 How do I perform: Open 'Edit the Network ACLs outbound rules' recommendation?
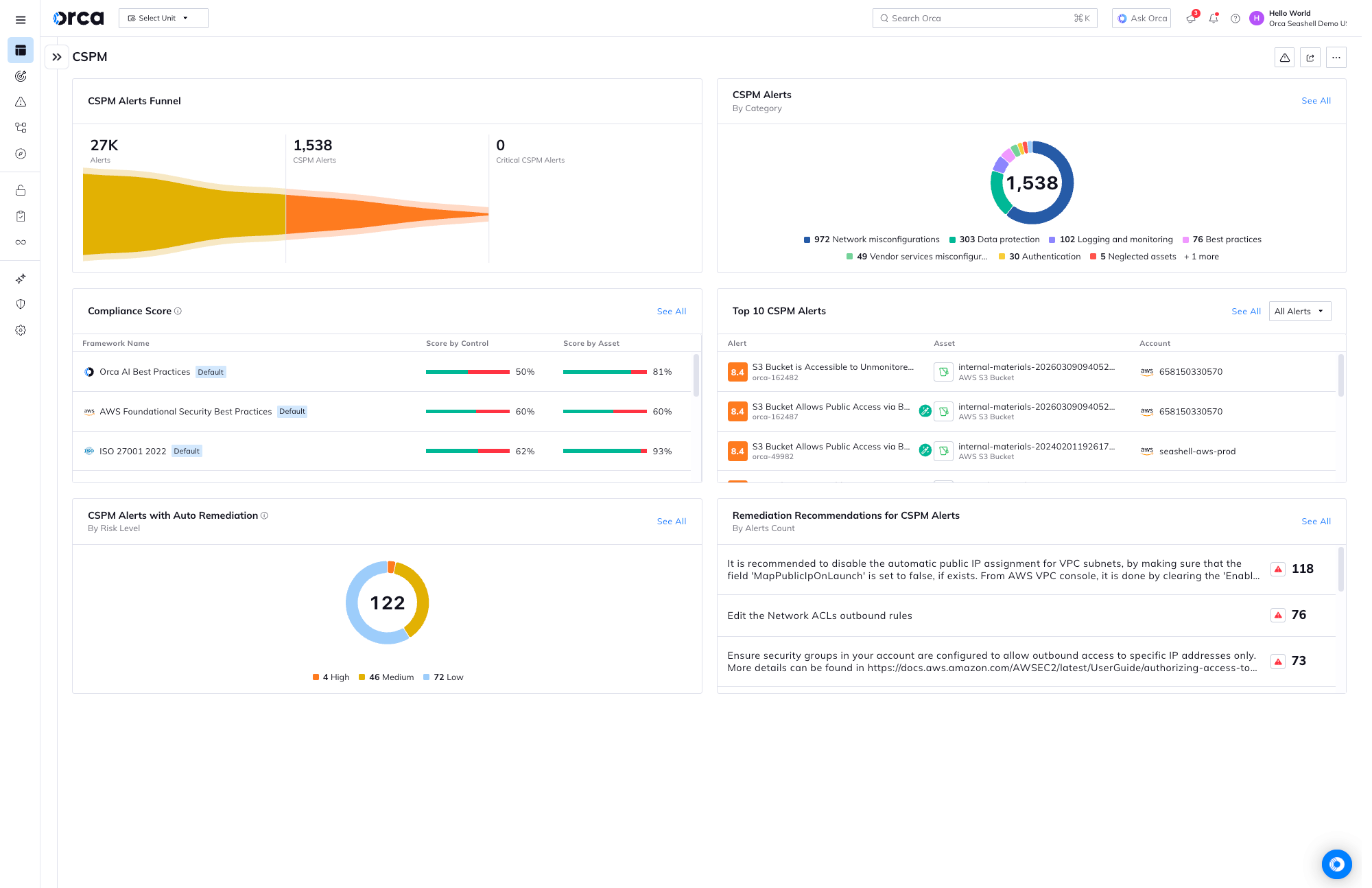820,616
